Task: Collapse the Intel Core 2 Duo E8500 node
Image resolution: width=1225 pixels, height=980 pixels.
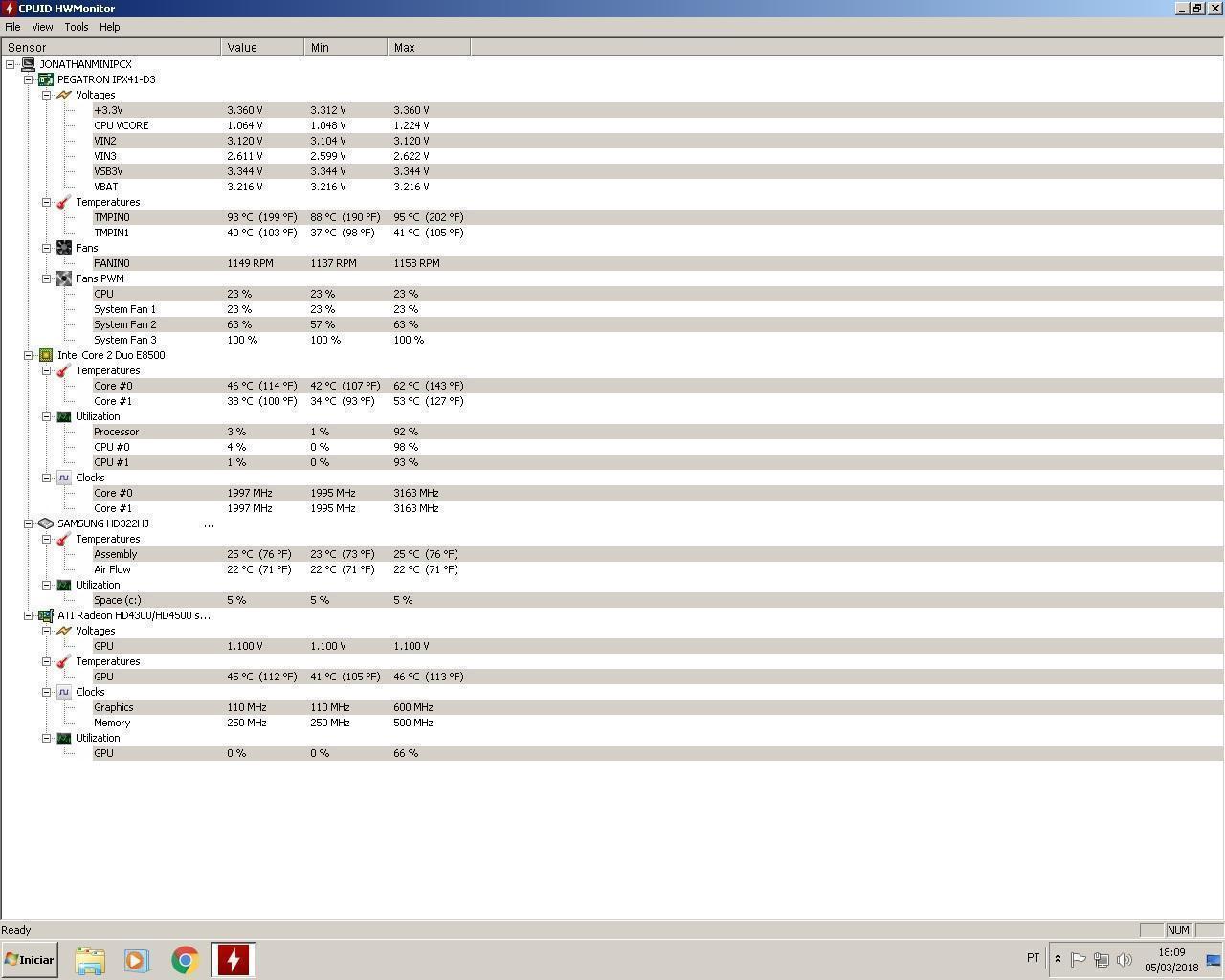Action: 29,355
